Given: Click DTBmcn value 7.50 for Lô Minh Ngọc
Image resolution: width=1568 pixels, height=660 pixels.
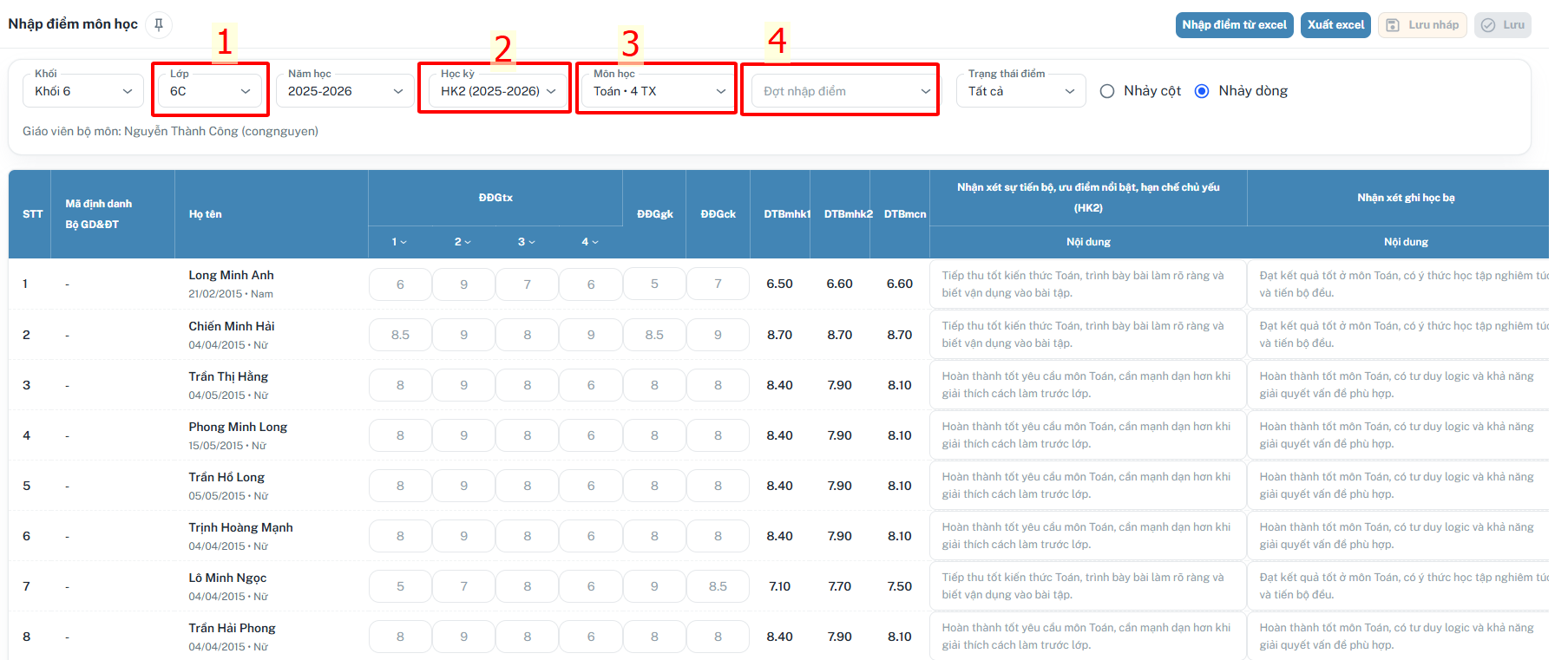Looking at the screenshot, I should point(900,586).
